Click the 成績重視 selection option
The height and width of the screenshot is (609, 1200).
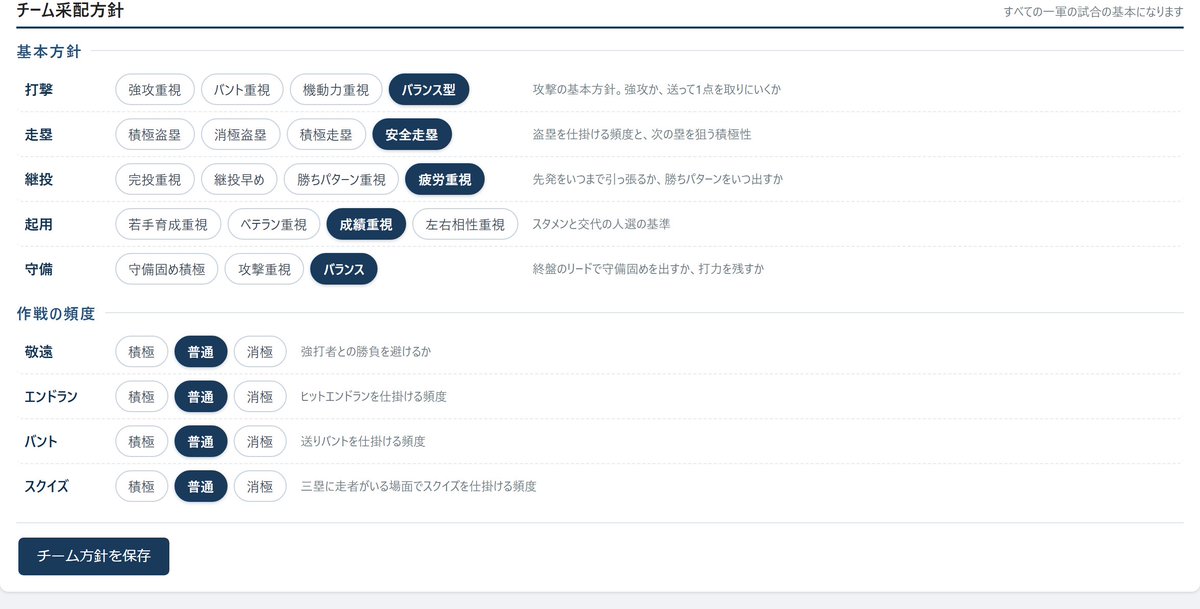366,224
